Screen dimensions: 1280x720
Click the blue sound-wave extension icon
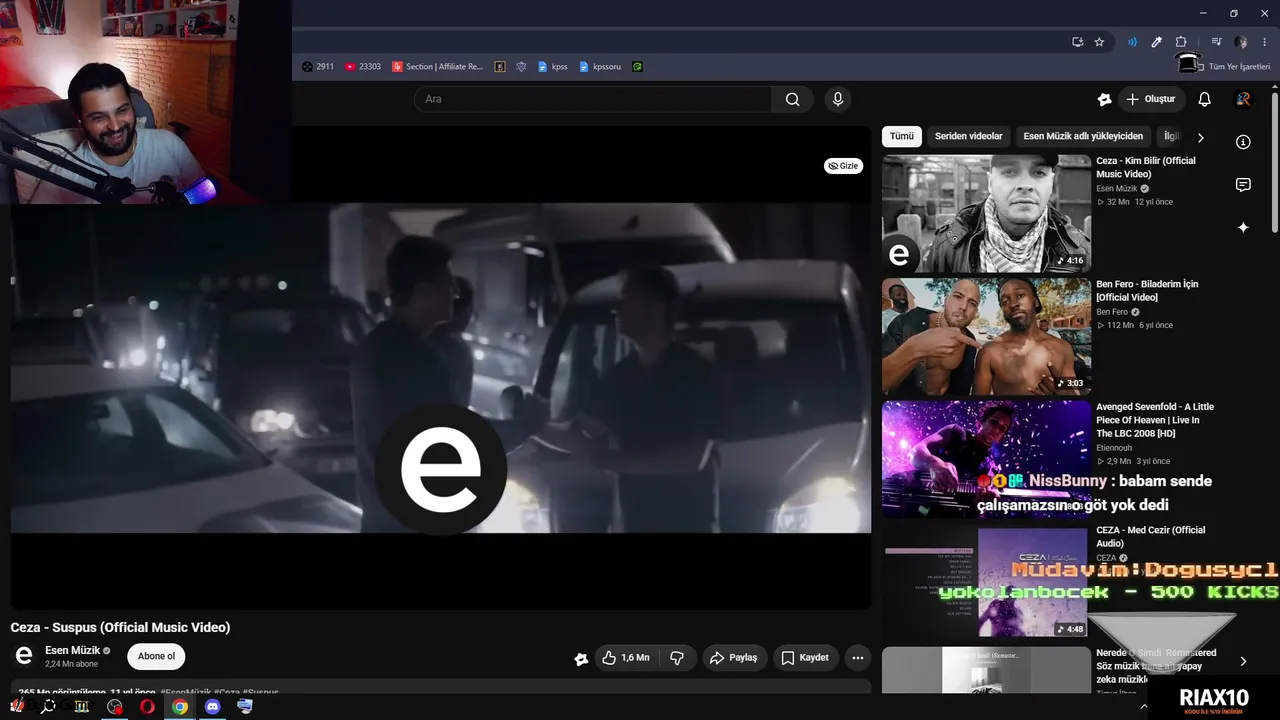[x=1132, y=42]
